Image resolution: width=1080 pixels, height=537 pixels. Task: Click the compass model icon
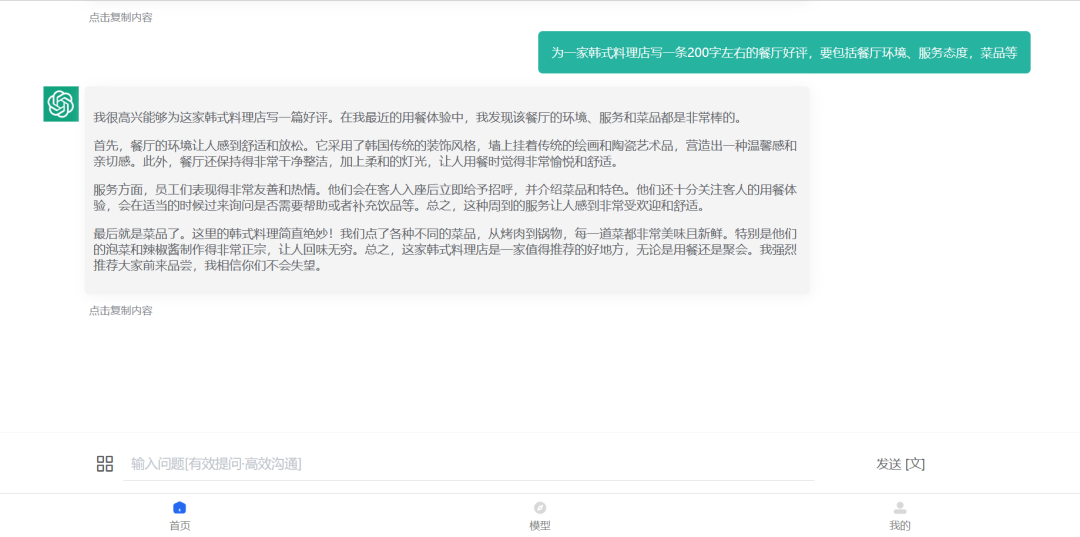540,508
